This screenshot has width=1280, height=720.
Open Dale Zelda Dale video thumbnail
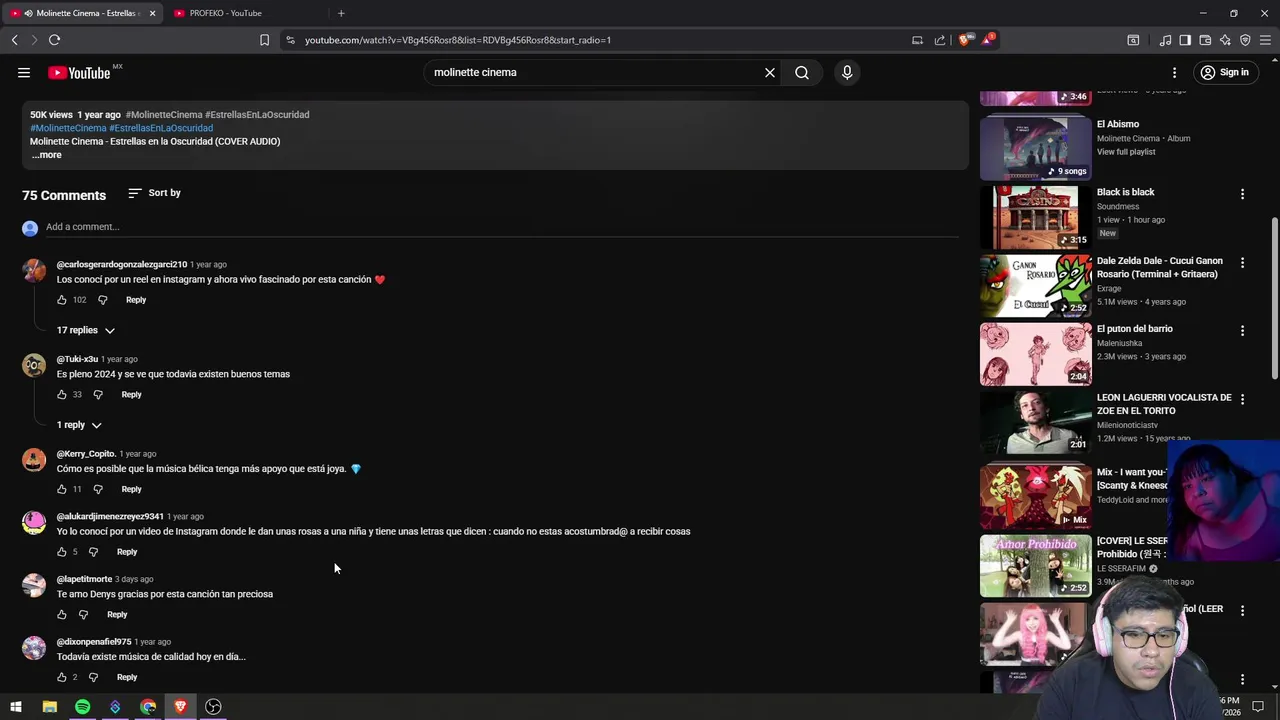tap(1036, 286)
